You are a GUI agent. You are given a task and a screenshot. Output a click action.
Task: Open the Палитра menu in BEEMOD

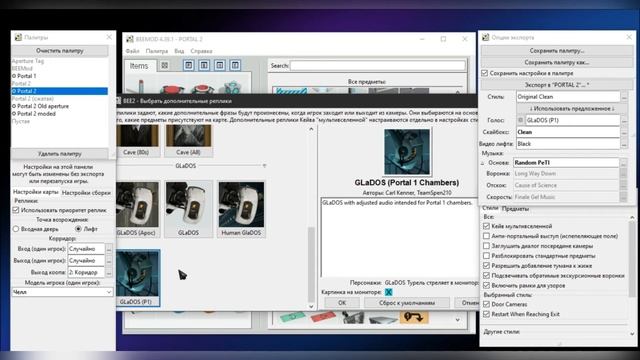tap(157, 51)
